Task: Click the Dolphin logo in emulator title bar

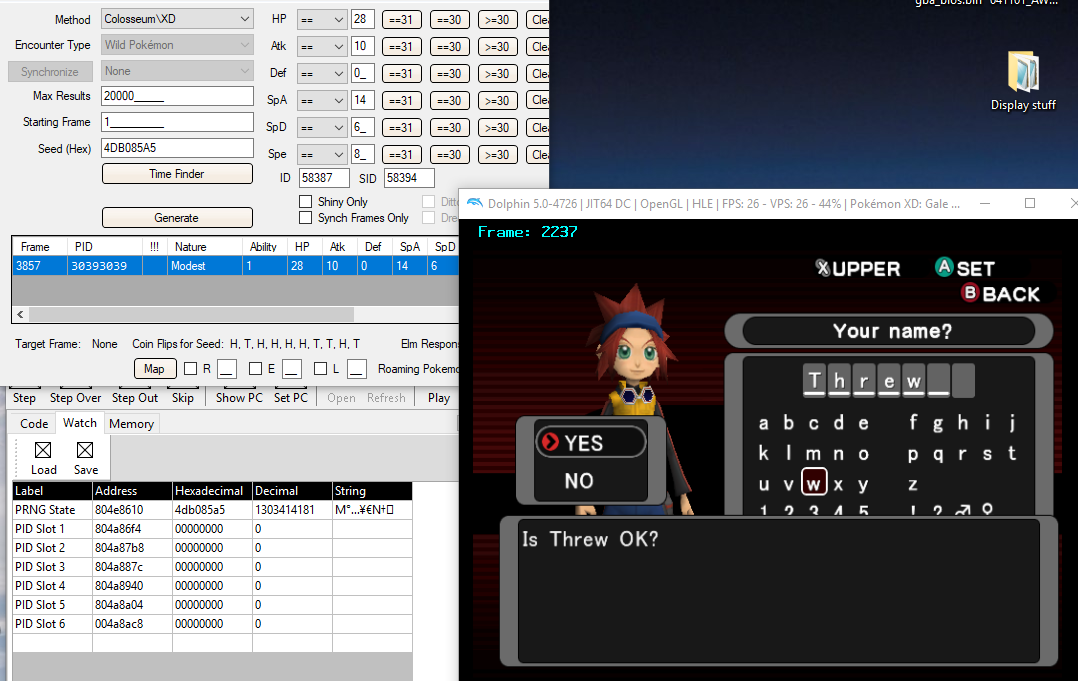Action: click(x=475, y=203)
